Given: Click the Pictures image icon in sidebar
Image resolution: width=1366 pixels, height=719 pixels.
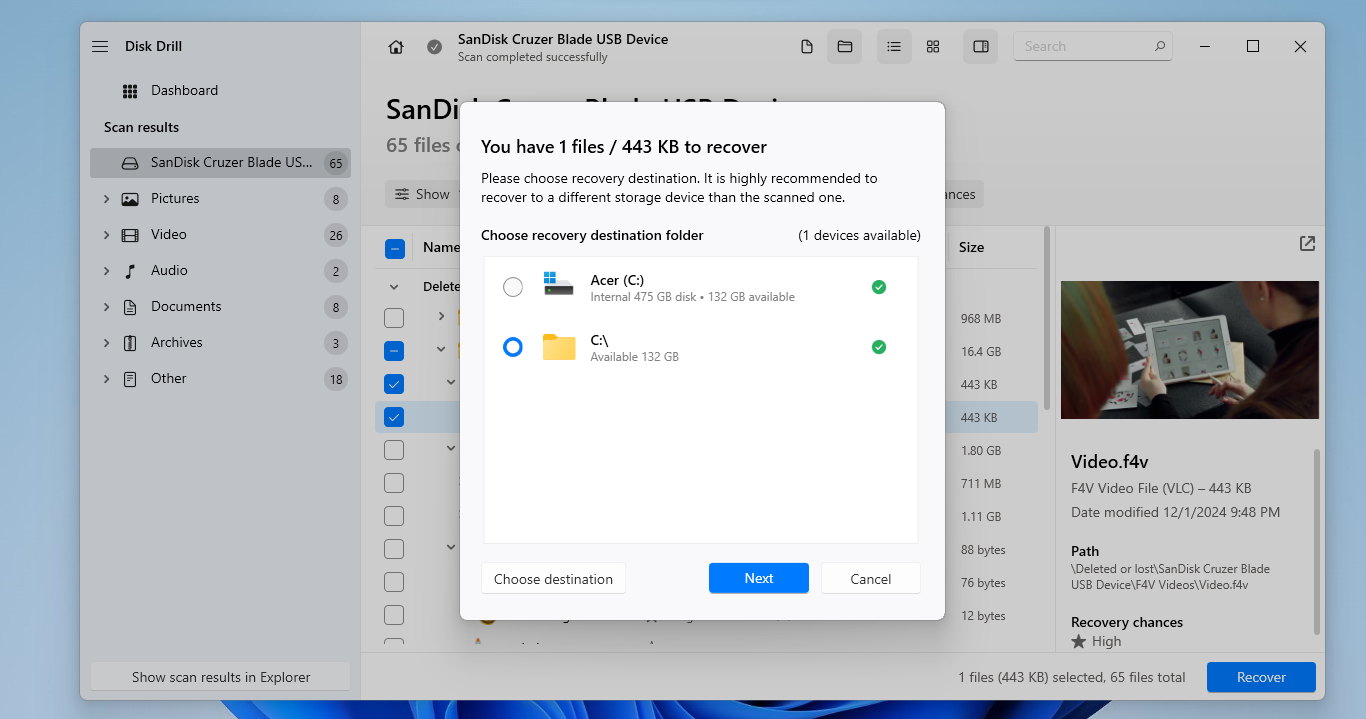Looking at the screenshot, I should [130, 199].
